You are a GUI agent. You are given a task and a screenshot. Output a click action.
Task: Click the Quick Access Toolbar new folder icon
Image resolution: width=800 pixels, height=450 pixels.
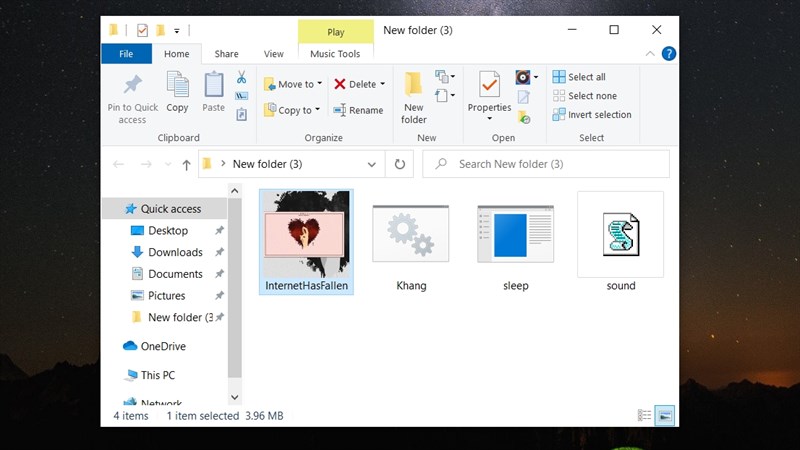[x=160, y=31]
